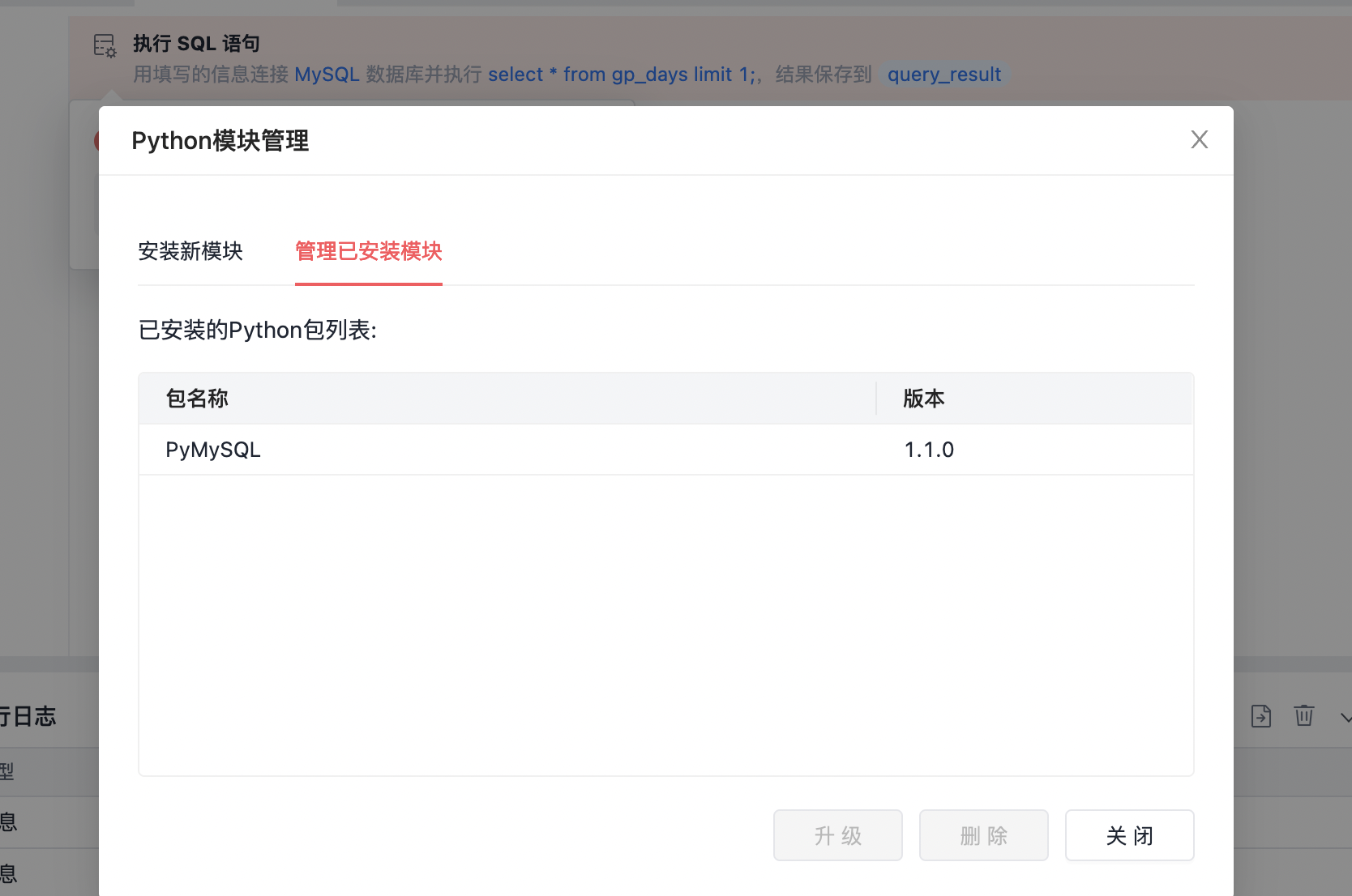
Task: Click the 关闭 button
Action: (x=1130, y=835)
